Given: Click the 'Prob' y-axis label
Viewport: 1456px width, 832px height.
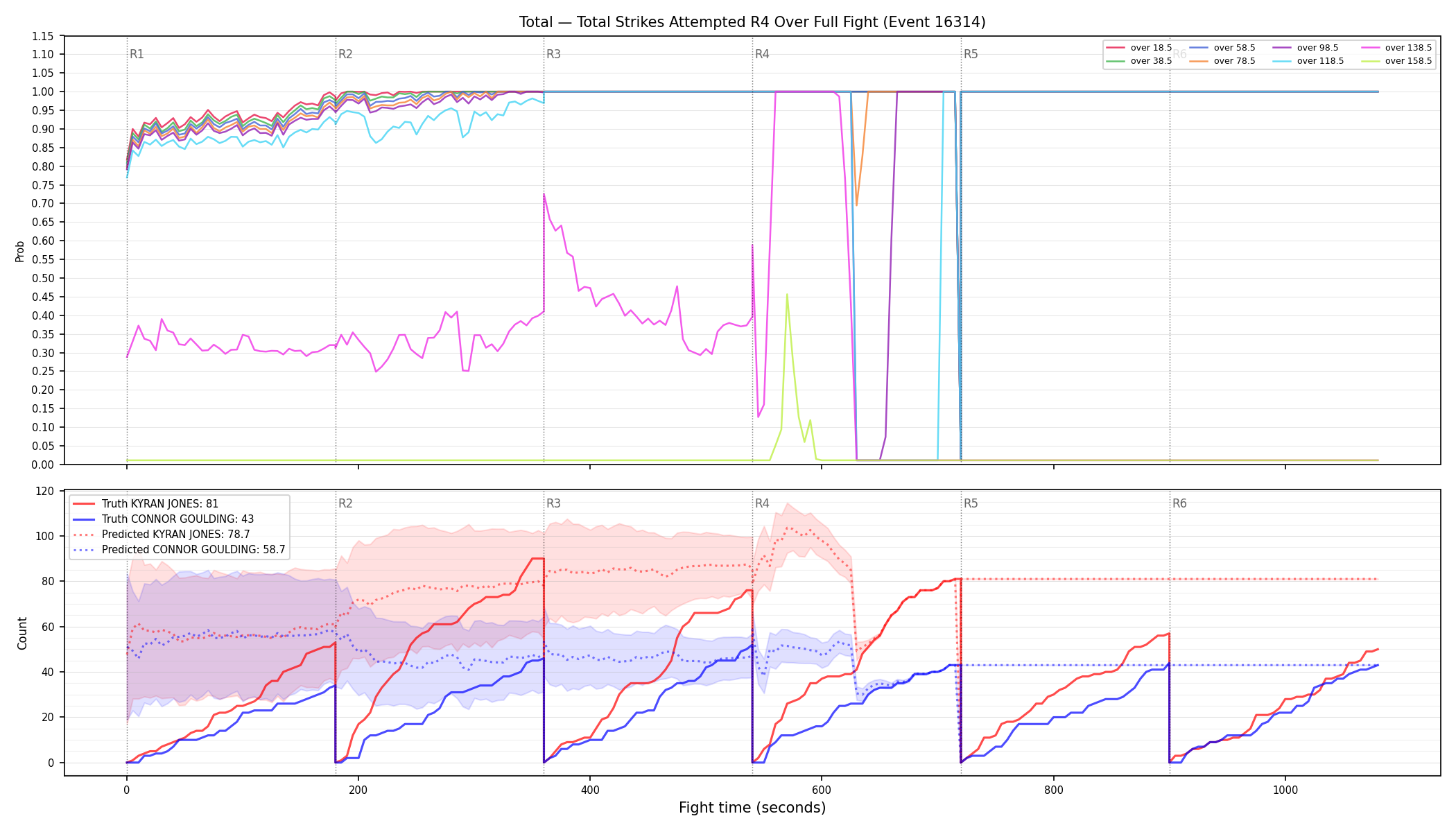Looking at the screenshot, I should point(19,251).
